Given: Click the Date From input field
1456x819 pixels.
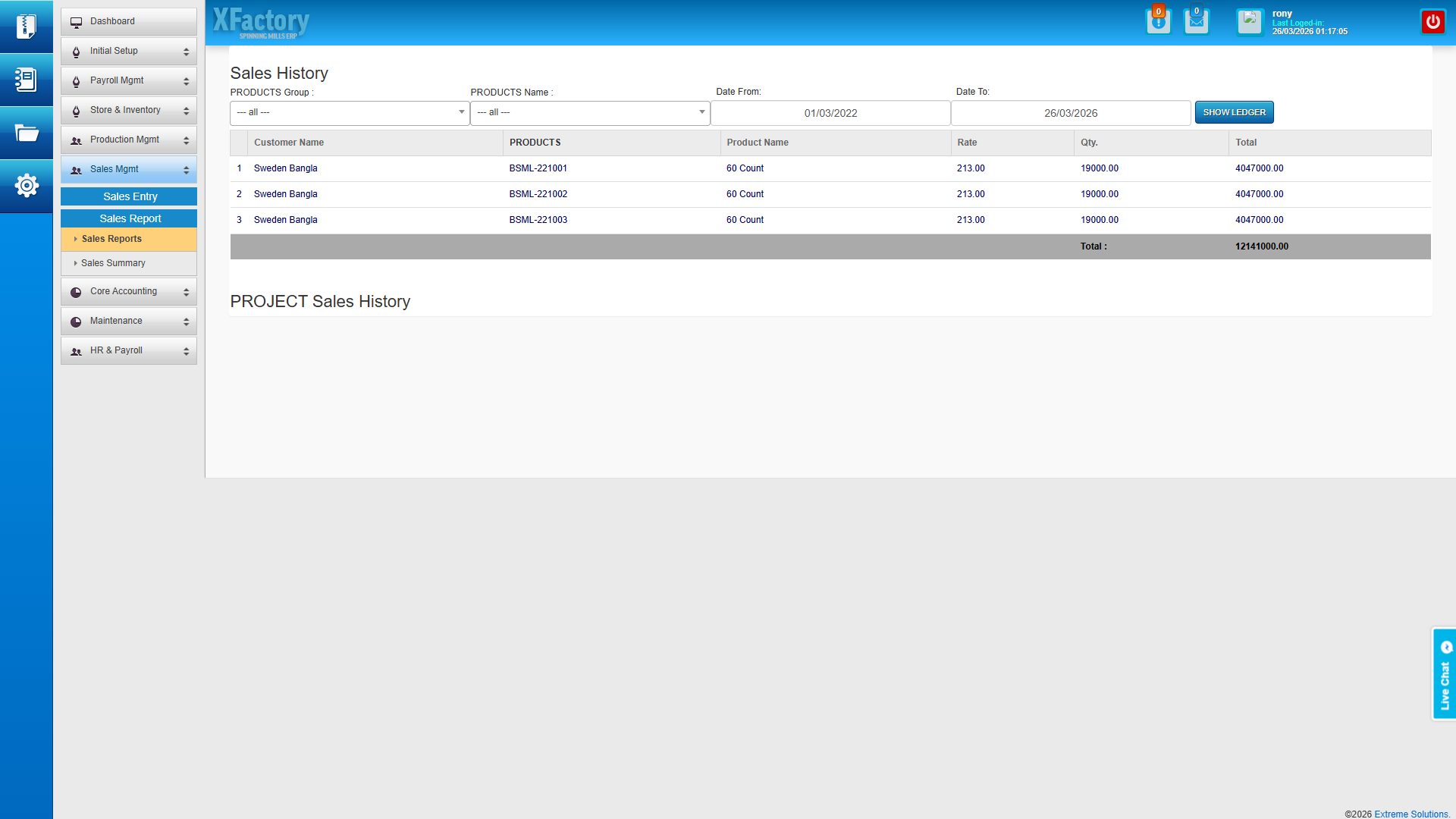Looking at the screenshot, I should click(830, 113).
